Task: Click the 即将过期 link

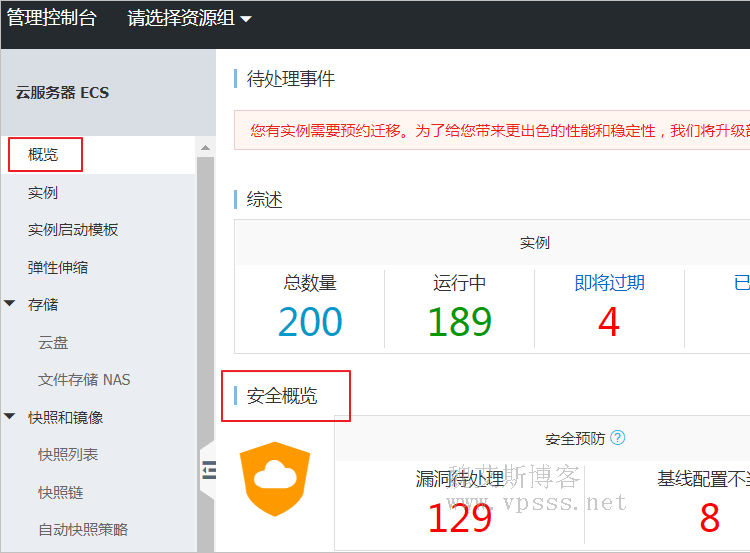Action: 609,283
